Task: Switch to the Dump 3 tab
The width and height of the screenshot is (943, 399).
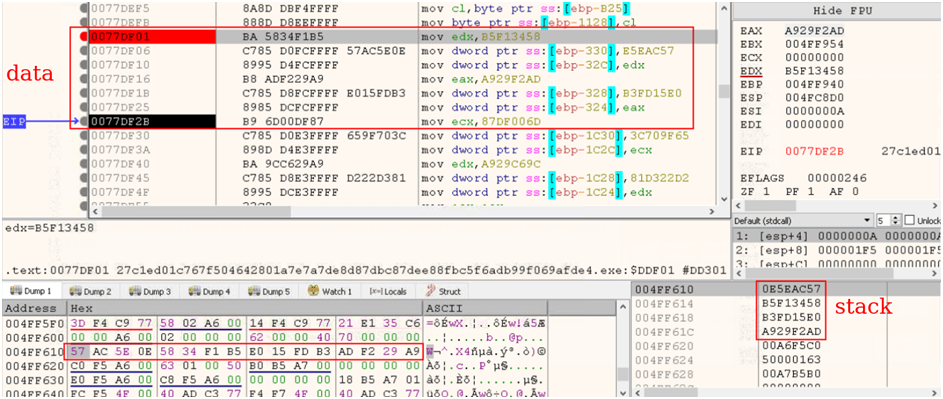Action: [x=149, y=291]
